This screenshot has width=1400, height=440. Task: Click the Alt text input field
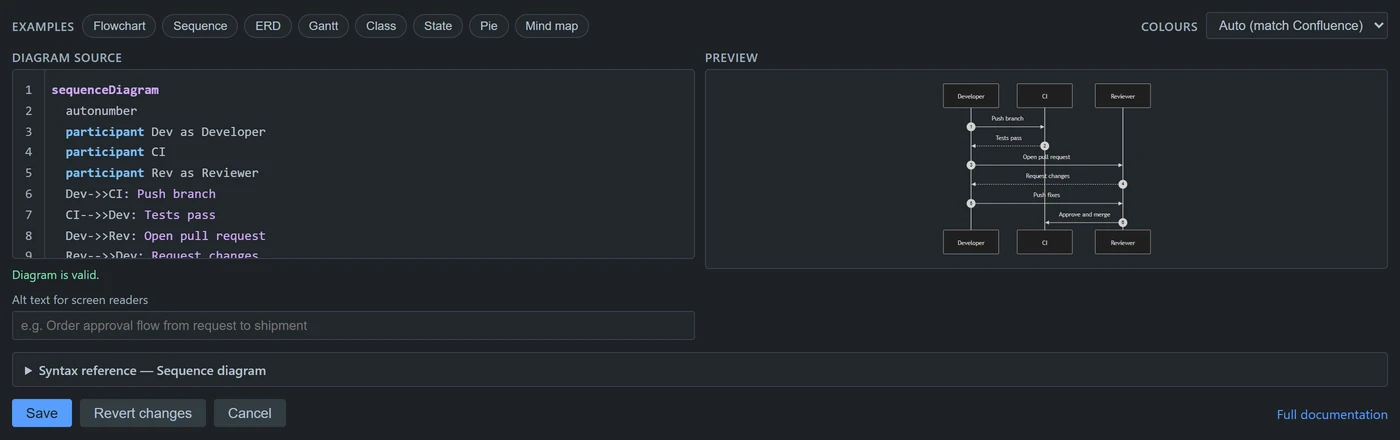click(x=353, y=325)
